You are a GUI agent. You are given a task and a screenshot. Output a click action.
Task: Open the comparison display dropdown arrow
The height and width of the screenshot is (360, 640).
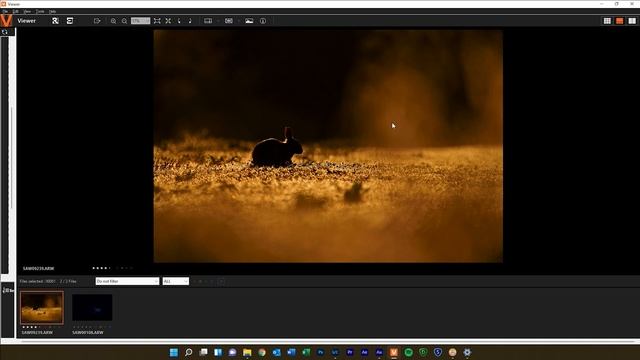218,21
